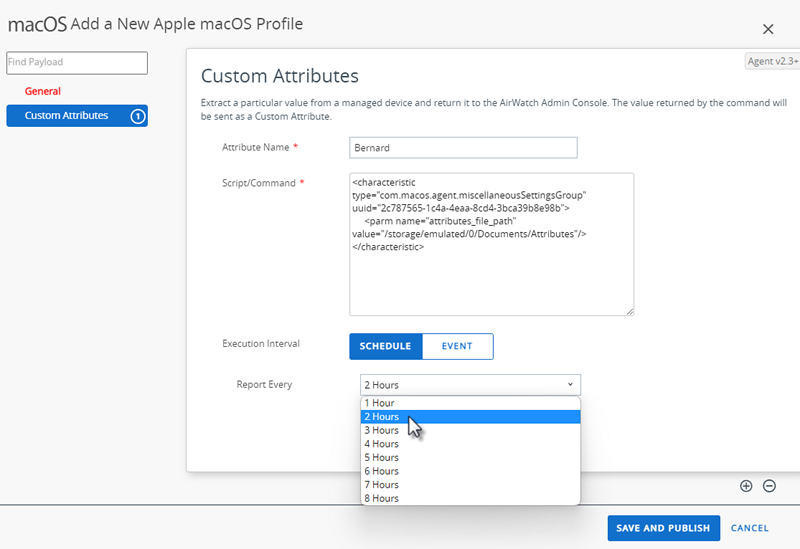This screenshot has height=549, width=800.
Task: Open the General payload section
Action: (42, 91)
